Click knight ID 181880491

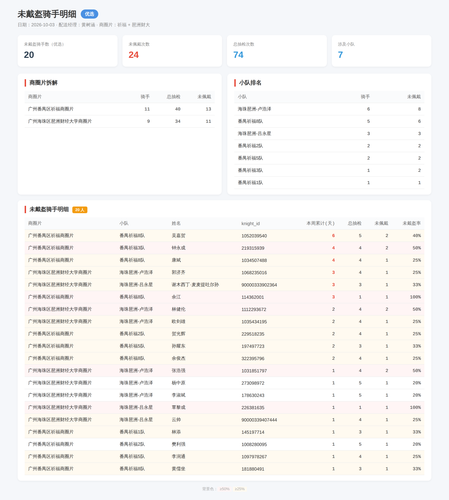pyautogui.click(x=253, y=469)
